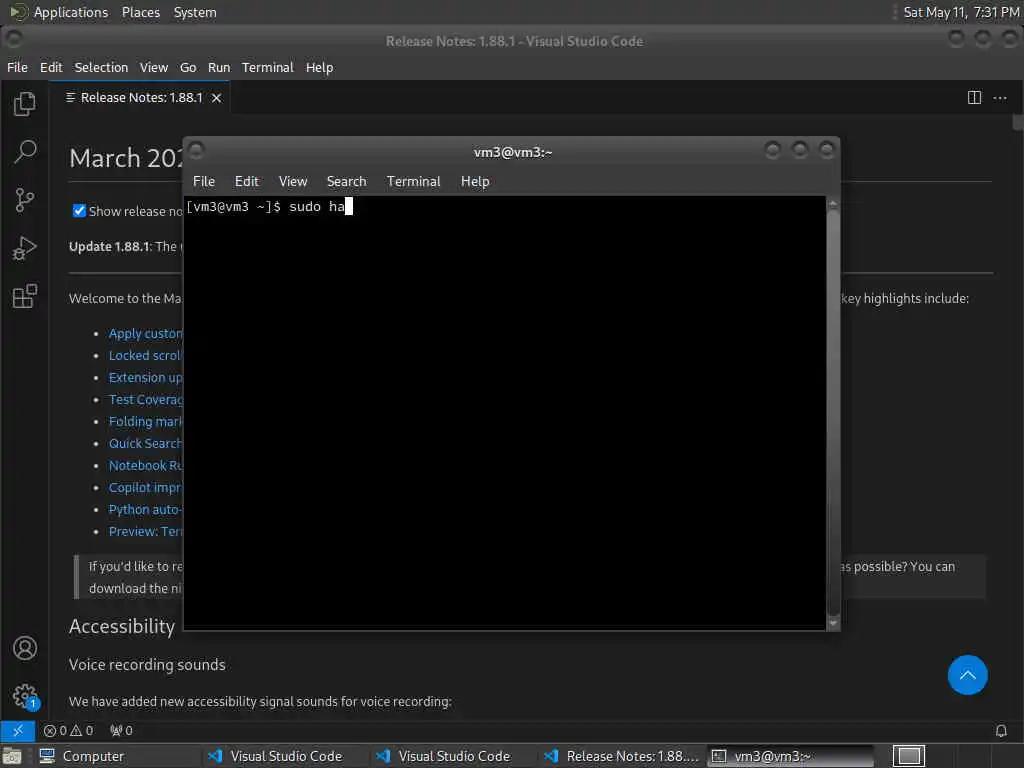Click the Python auto link

(145, 509)
